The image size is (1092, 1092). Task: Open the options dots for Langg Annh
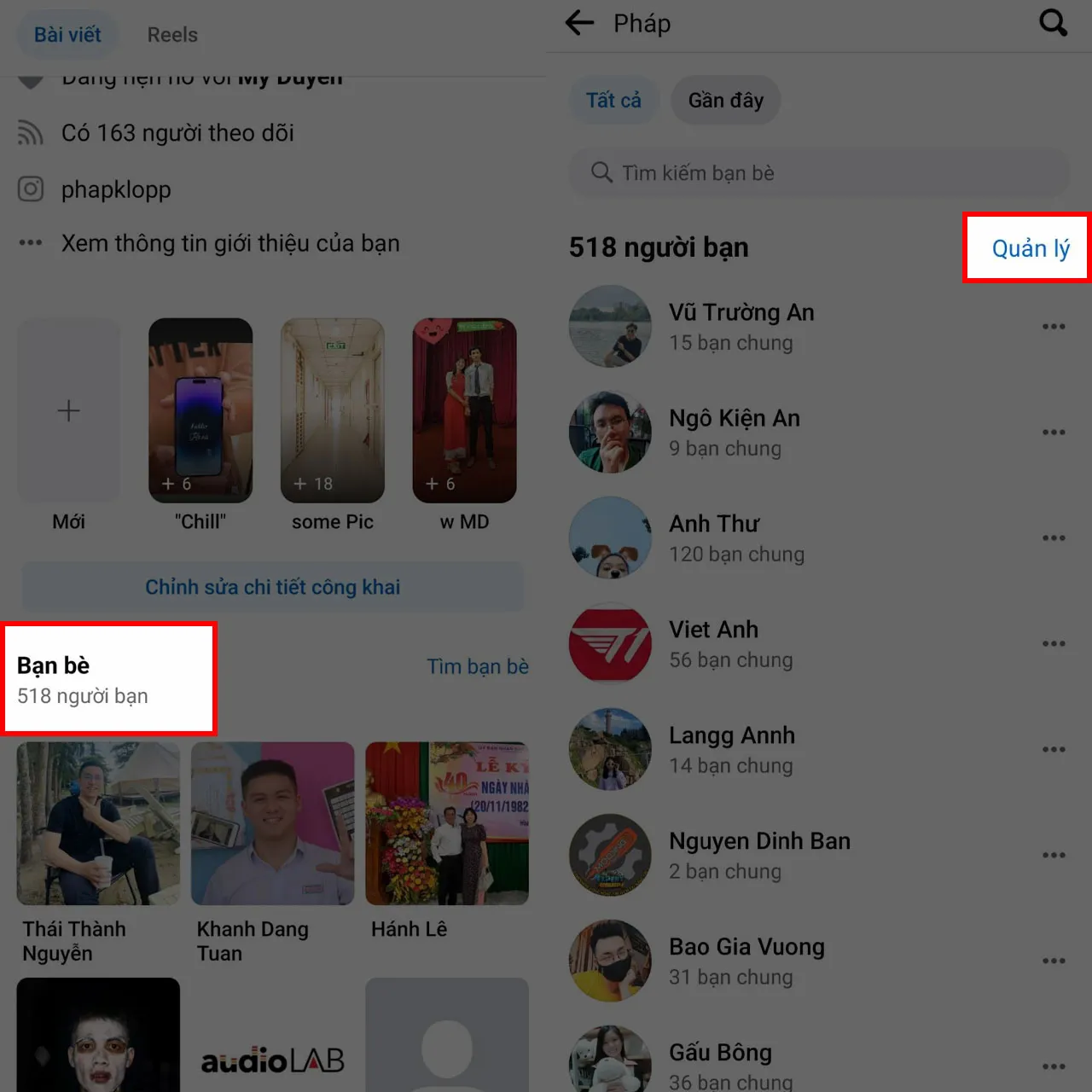pyautogui.click(x=1054, y=750)
